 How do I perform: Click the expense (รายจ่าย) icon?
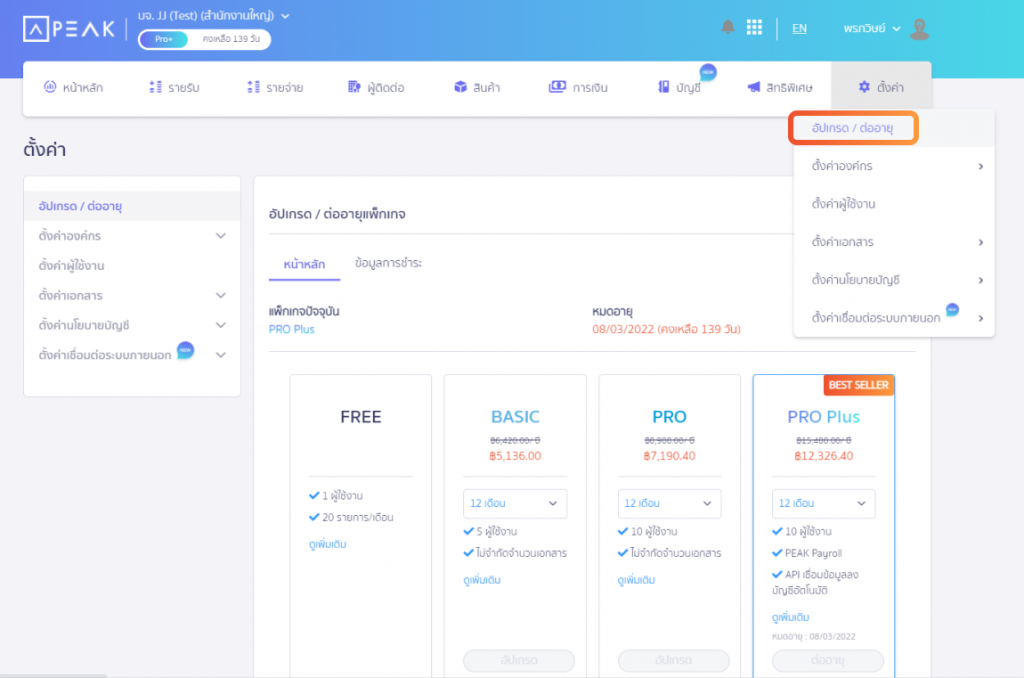pyautogui.click(x=253, y=87)
